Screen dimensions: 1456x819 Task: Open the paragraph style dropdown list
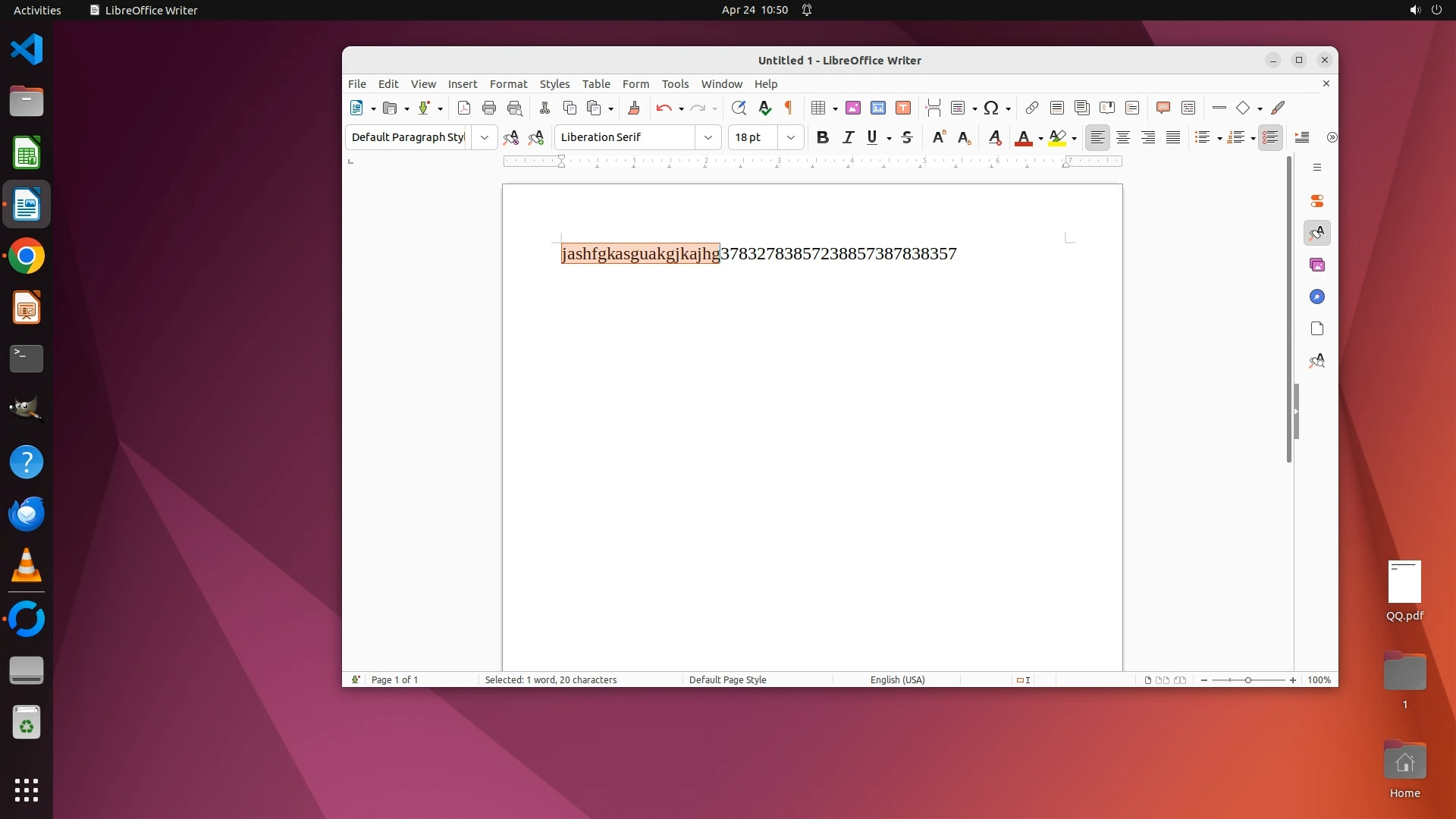(x=484, y=137)
